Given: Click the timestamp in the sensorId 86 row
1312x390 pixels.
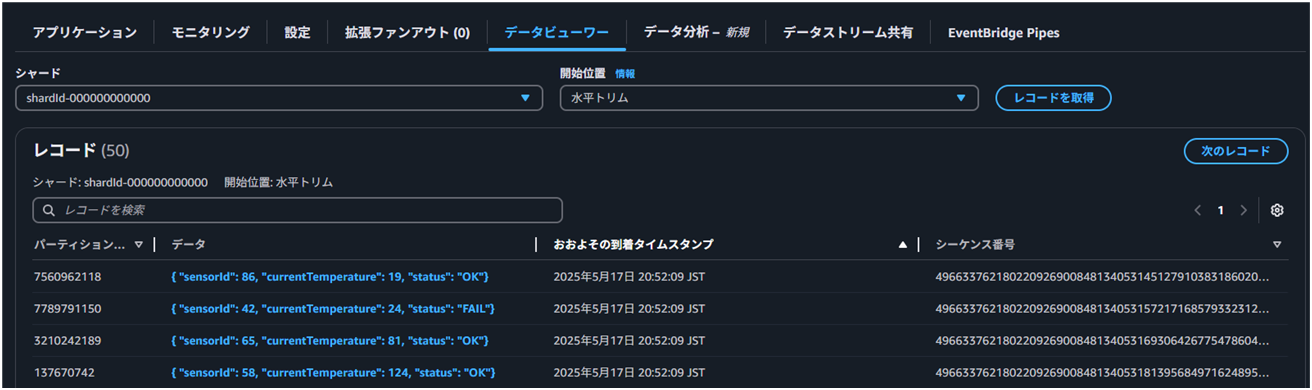Looking at the screenshot, I should click(x=629, y=276).
